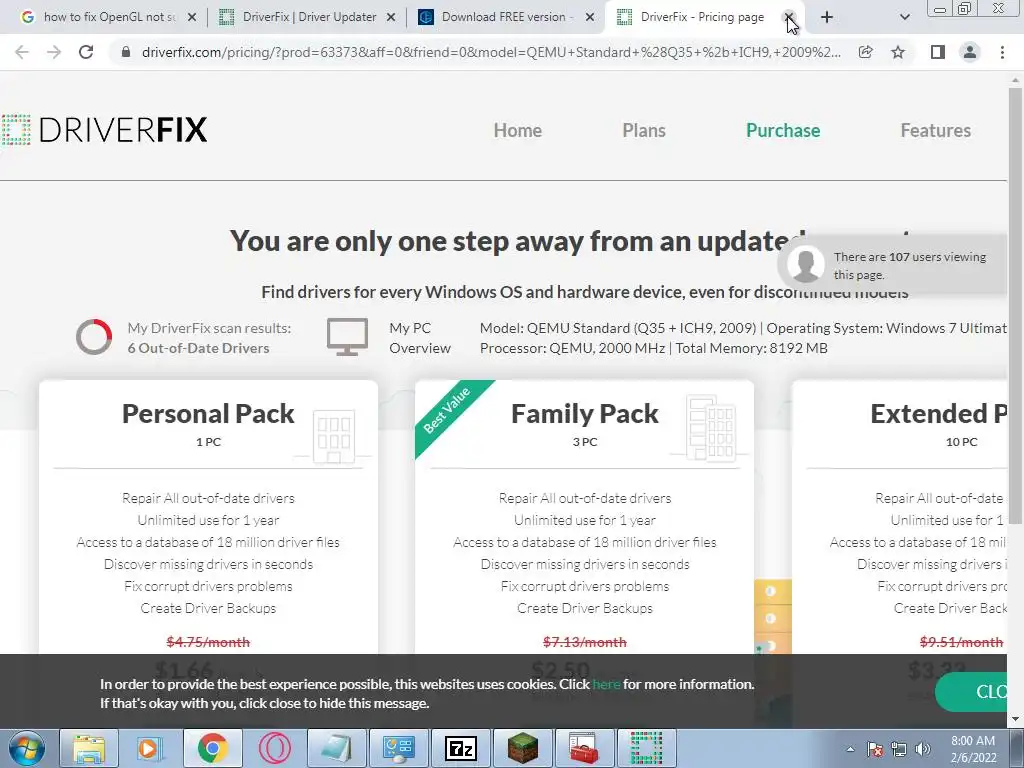Screen dimensions: 1024x768
Task: Click '6 Out-of-Date Drivers' text
Action: [x=198, y=348]
